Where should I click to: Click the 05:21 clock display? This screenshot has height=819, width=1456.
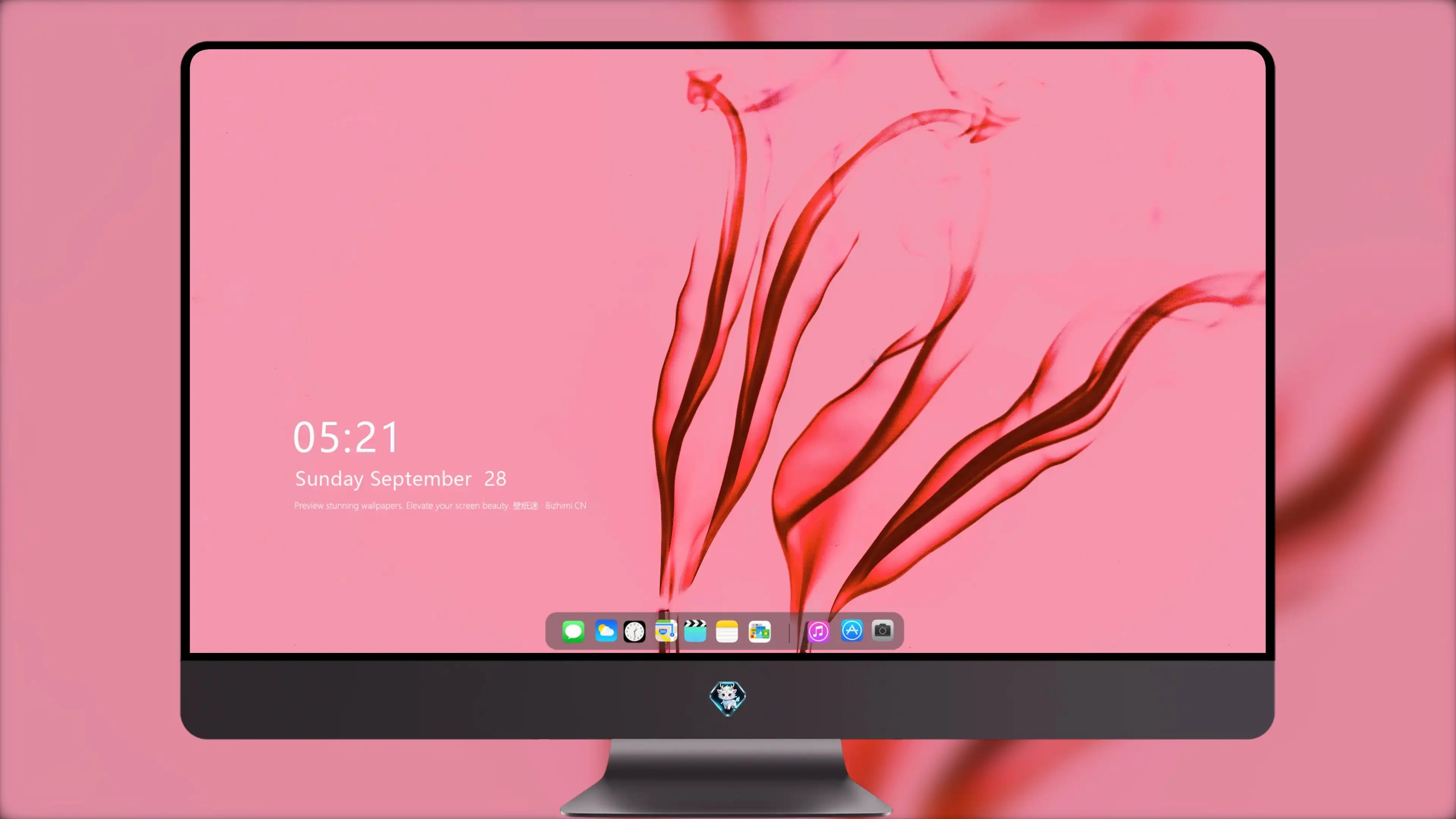pyautogui.click(x=346, y=438)
